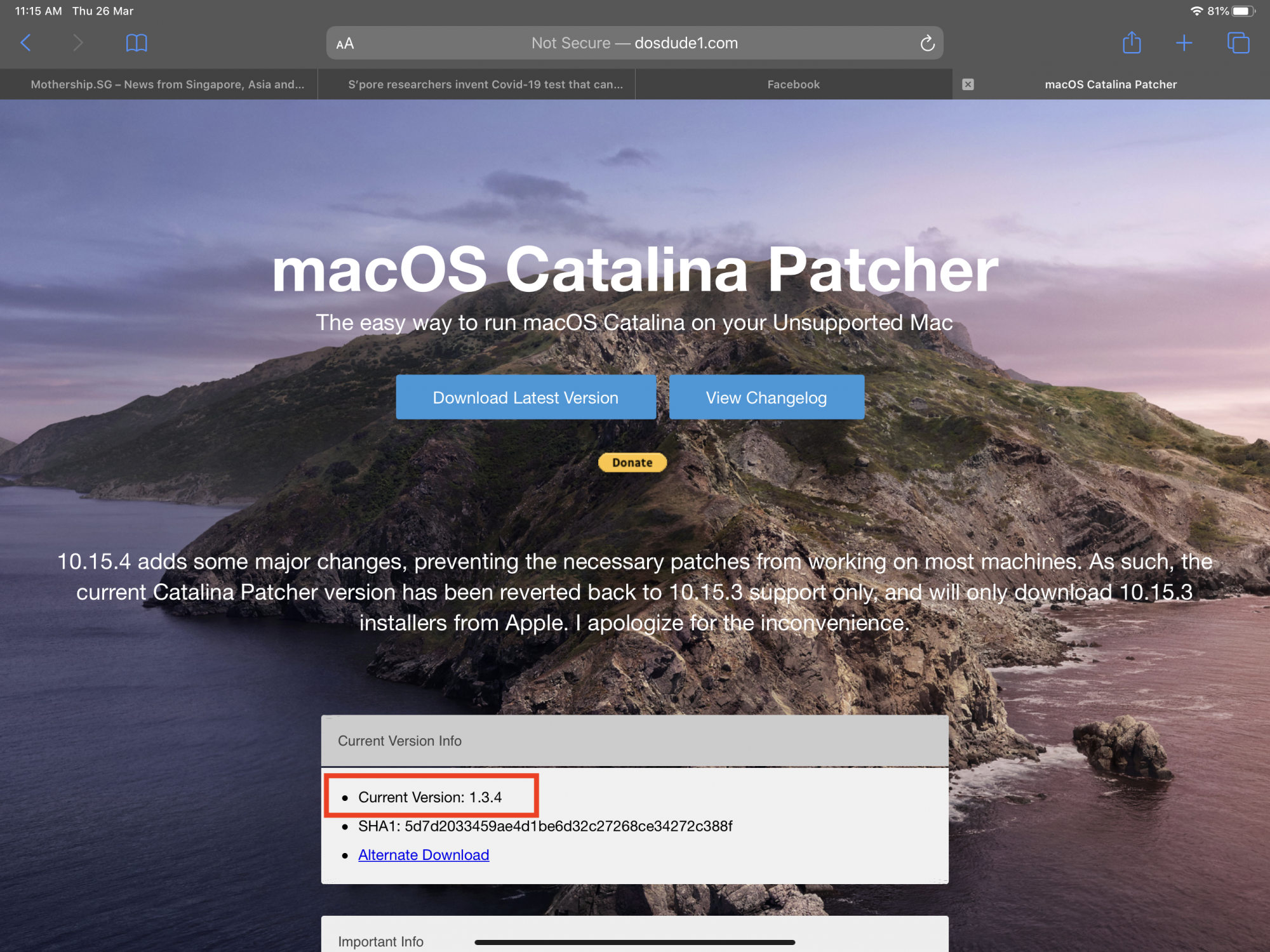Tap the Safari forward arrow
The width and height of the screenshot is (1270, 952).
tap(78, 43)
